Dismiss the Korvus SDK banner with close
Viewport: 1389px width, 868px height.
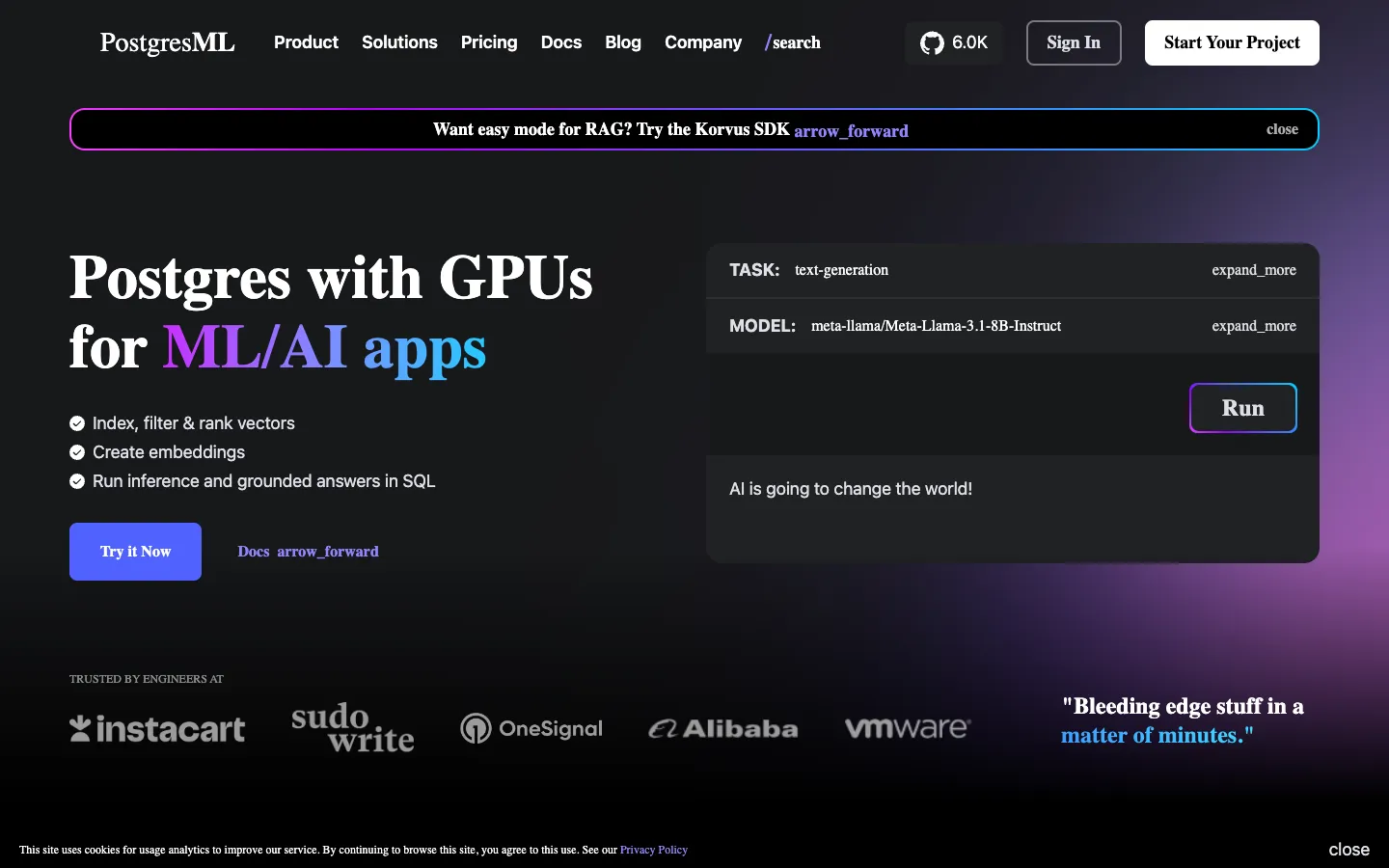click(1282, 129)
